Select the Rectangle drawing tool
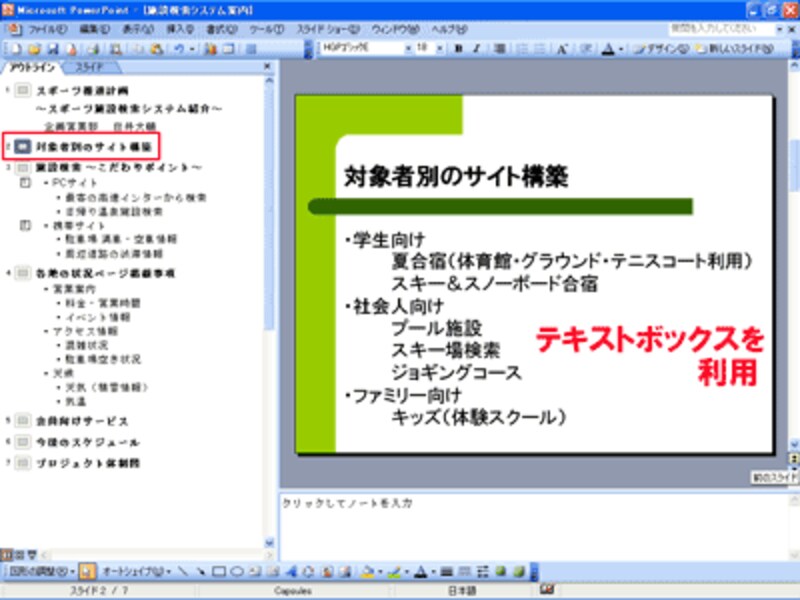The width and height of the screenshot is (800, 600). (x=219, y=571)
